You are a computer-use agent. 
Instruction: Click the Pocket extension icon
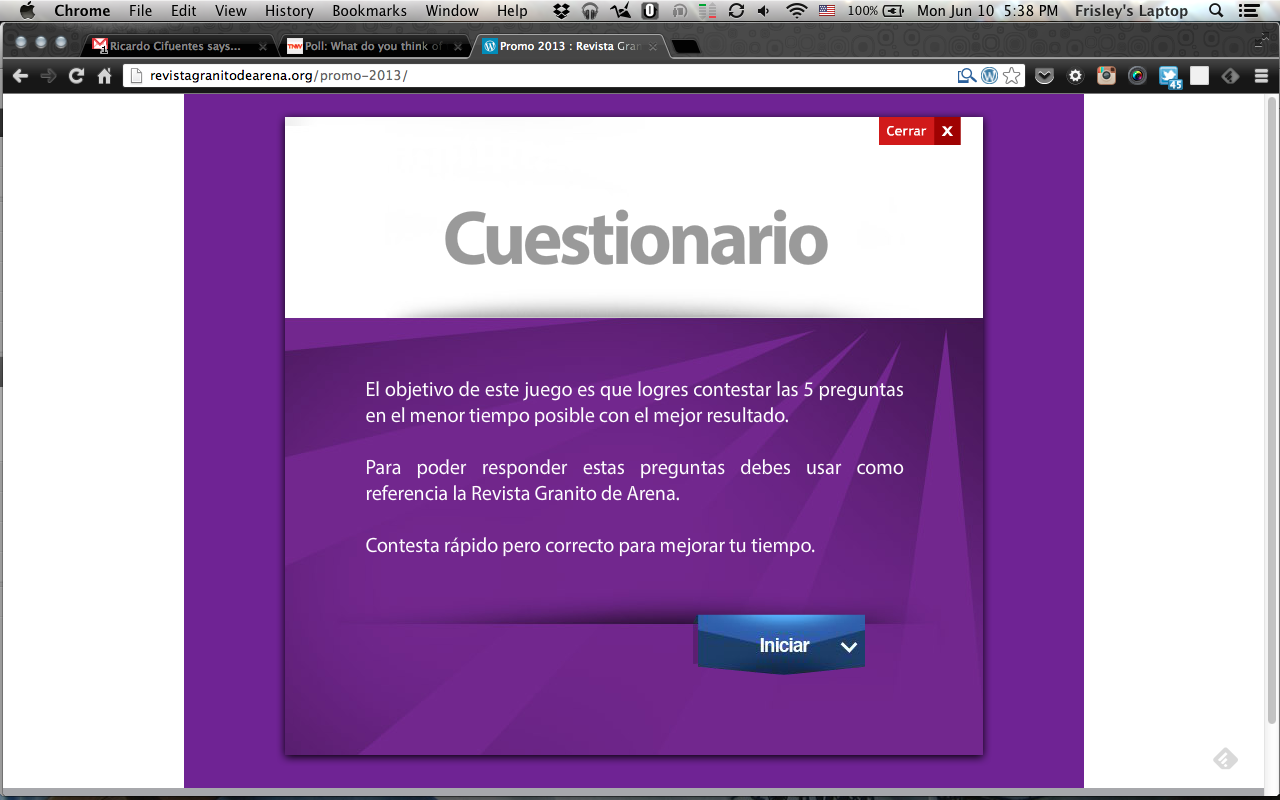click(x=1044, y=76)
